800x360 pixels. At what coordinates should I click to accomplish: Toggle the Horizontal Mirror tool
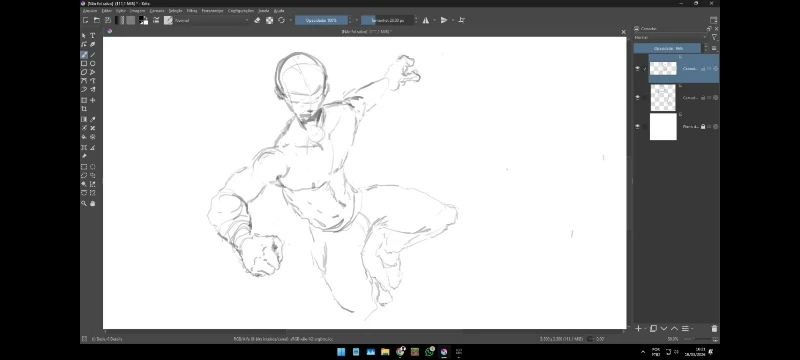tap(426, 20)
